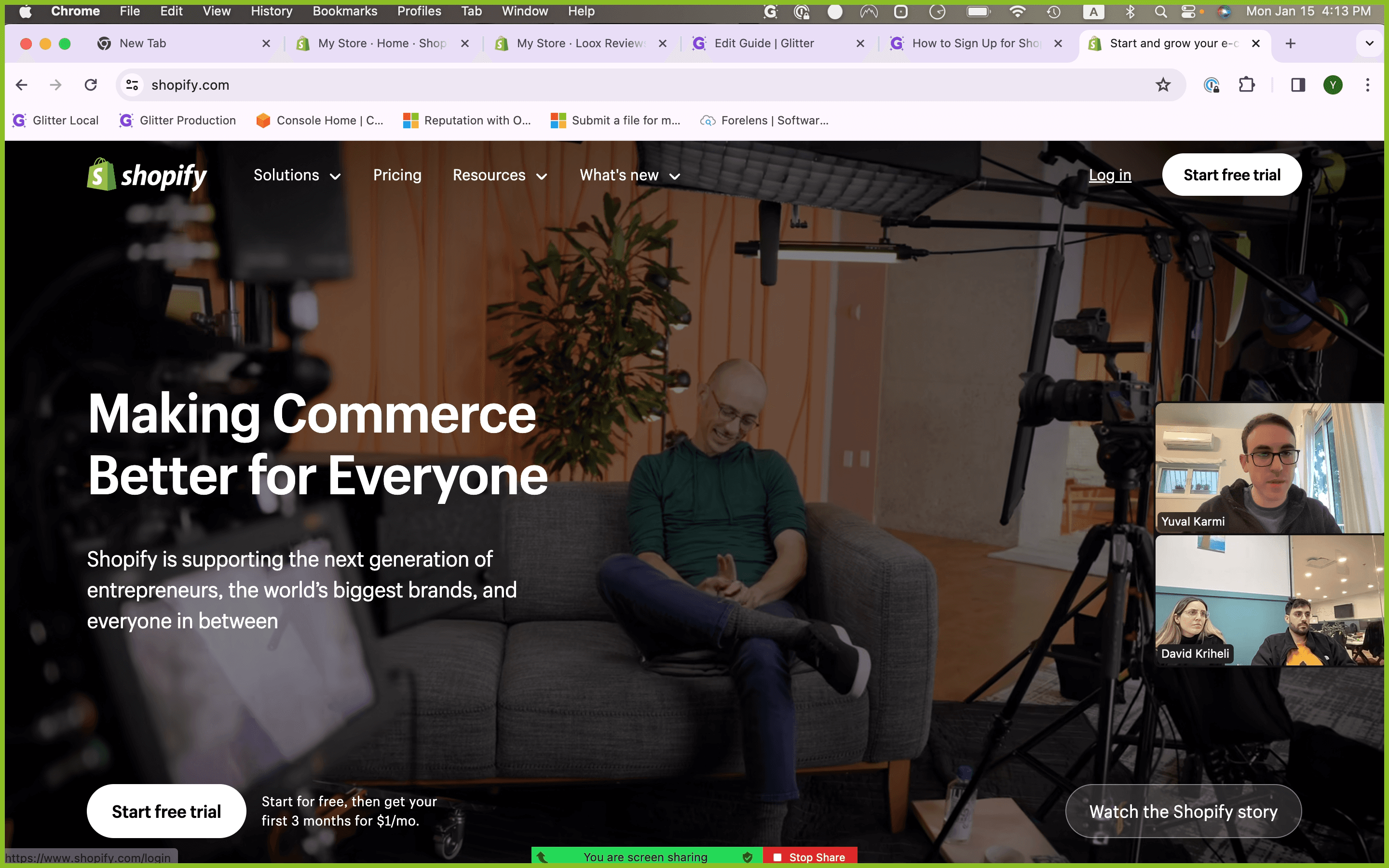Viewport: 1389px width, 868px height.
Task: Open site information icon in address bar
Action: pyautogui.click(x=132, y=85)
